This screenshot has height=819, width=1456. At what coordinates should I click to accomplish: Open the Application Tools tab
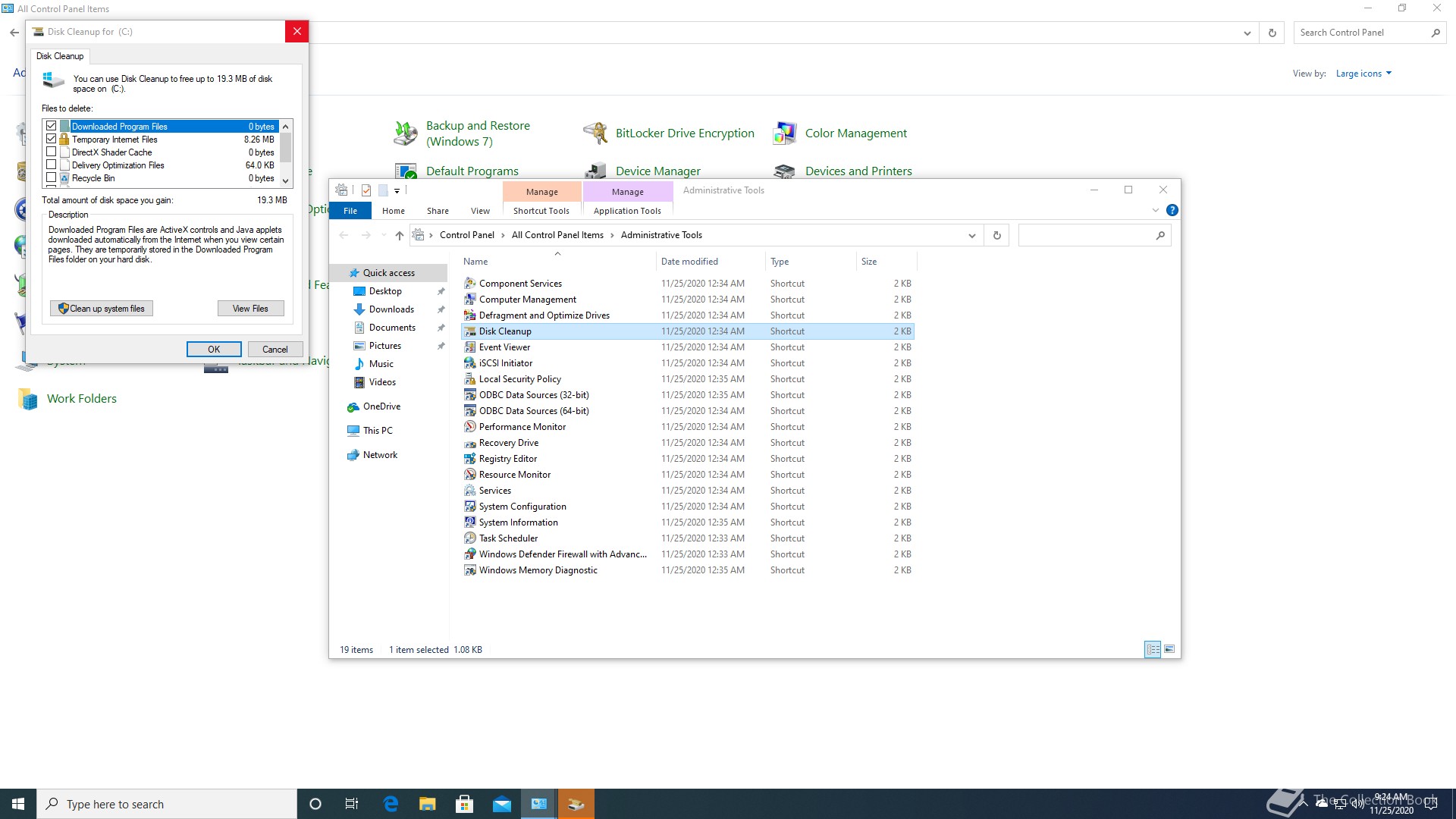point(627,211)
